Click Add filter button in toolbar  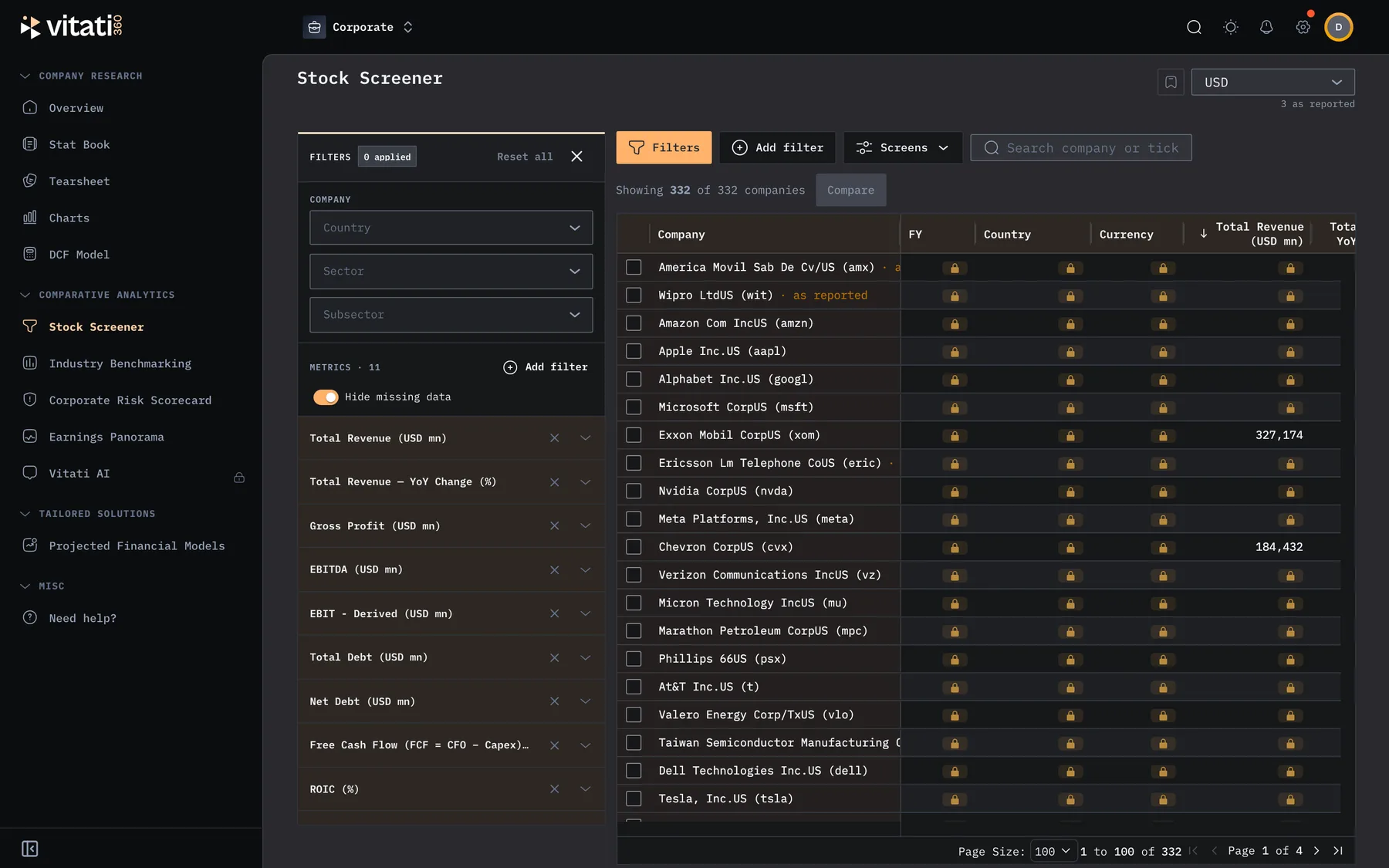click(778, 147)
